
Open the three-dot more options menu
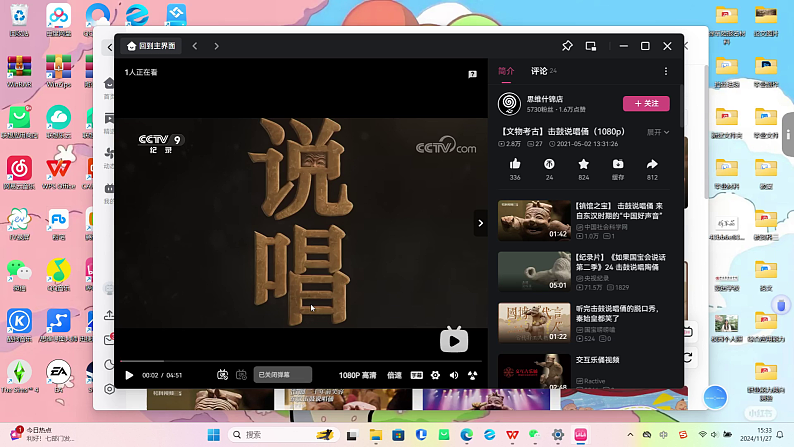(x=665, y=71)
